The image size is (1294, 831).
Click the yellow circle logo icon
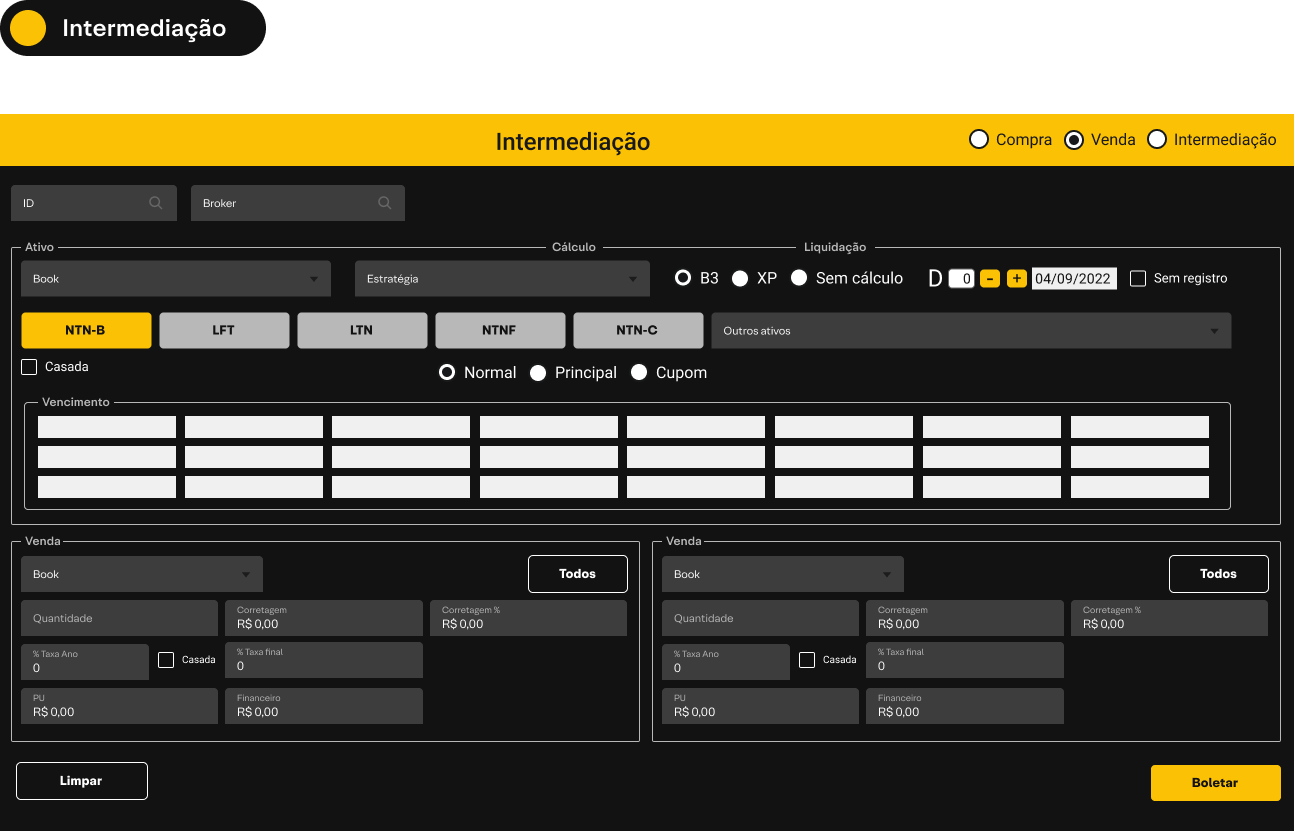[x=28, y=28]
